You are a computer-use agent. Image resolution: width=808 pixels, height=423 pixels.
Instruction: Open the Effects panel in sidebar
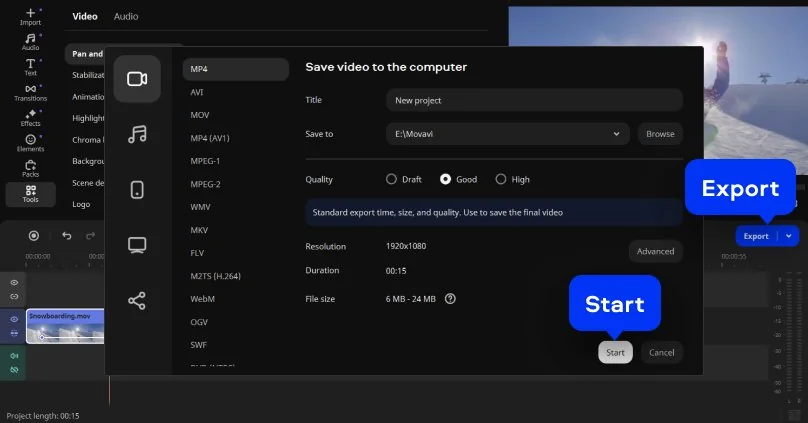(x=30, y=118)
